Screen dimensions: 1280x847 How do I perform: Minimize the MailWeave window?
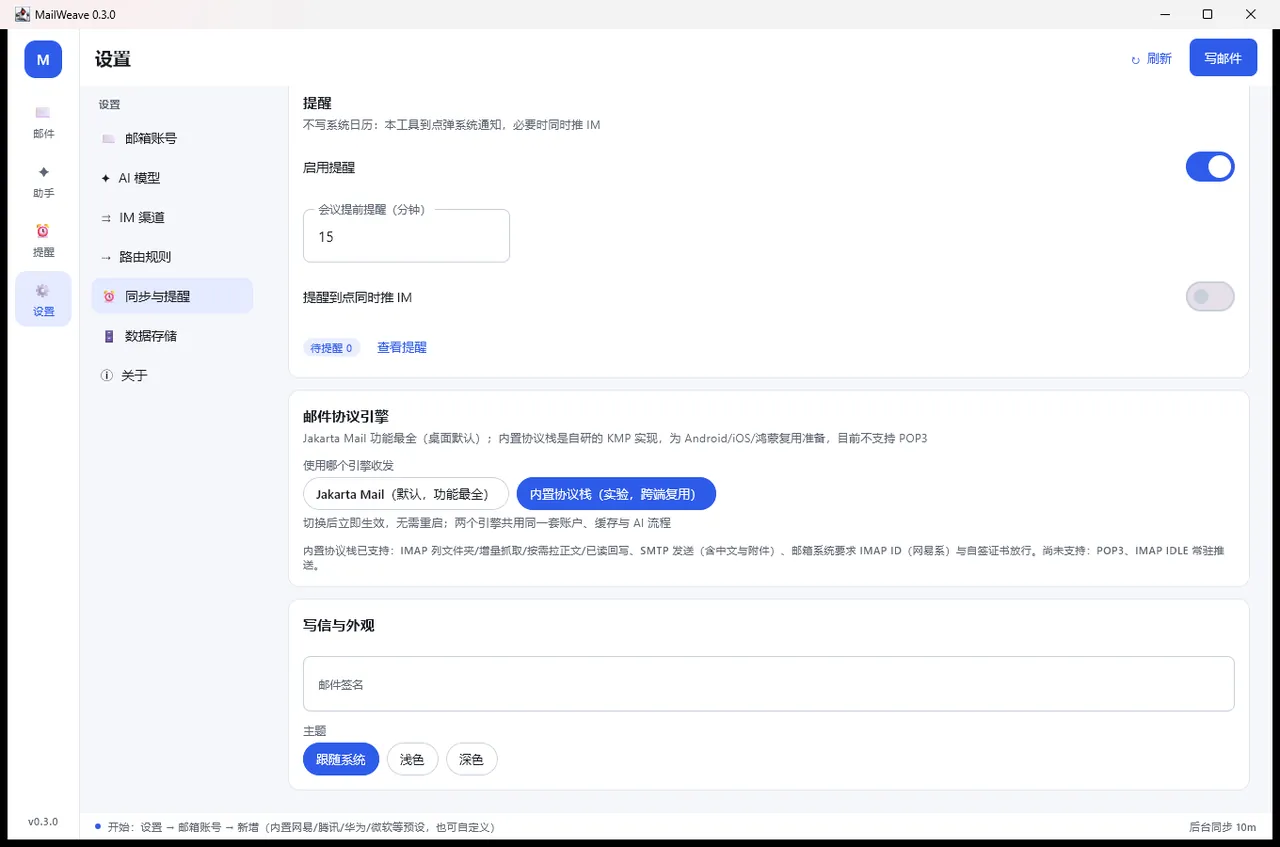tap(1165, 14)
